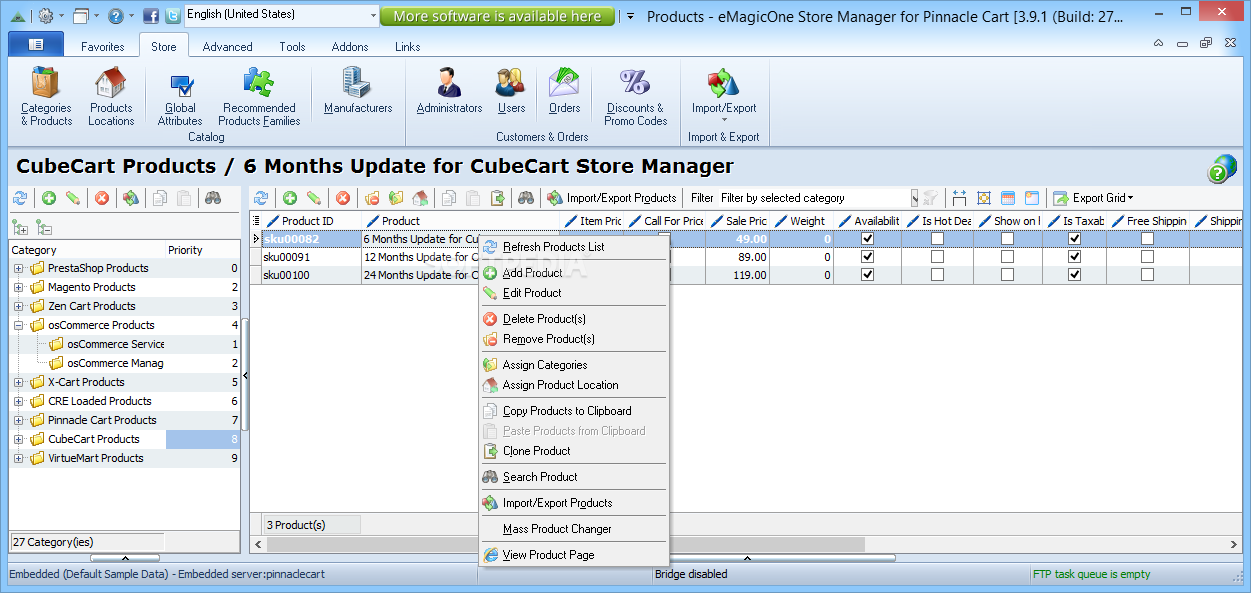Collapse all categories tree icon
This screenshot has width=1251, height=593.
coord(43,228)
